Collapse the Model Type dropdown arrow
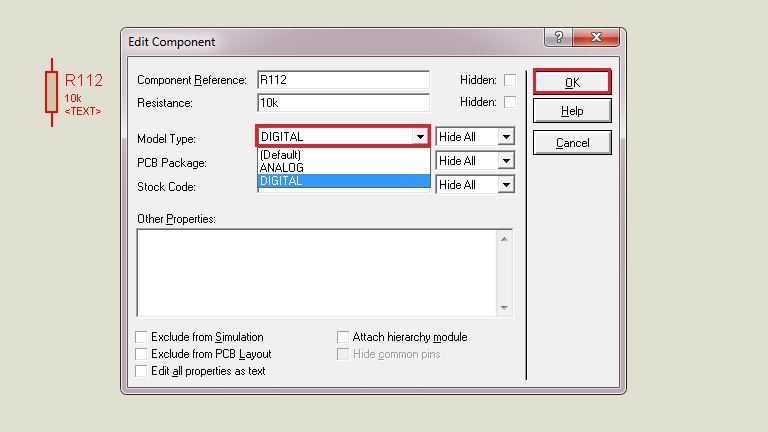The width and height of the screenshot is (768, 432). coord(420,137)
